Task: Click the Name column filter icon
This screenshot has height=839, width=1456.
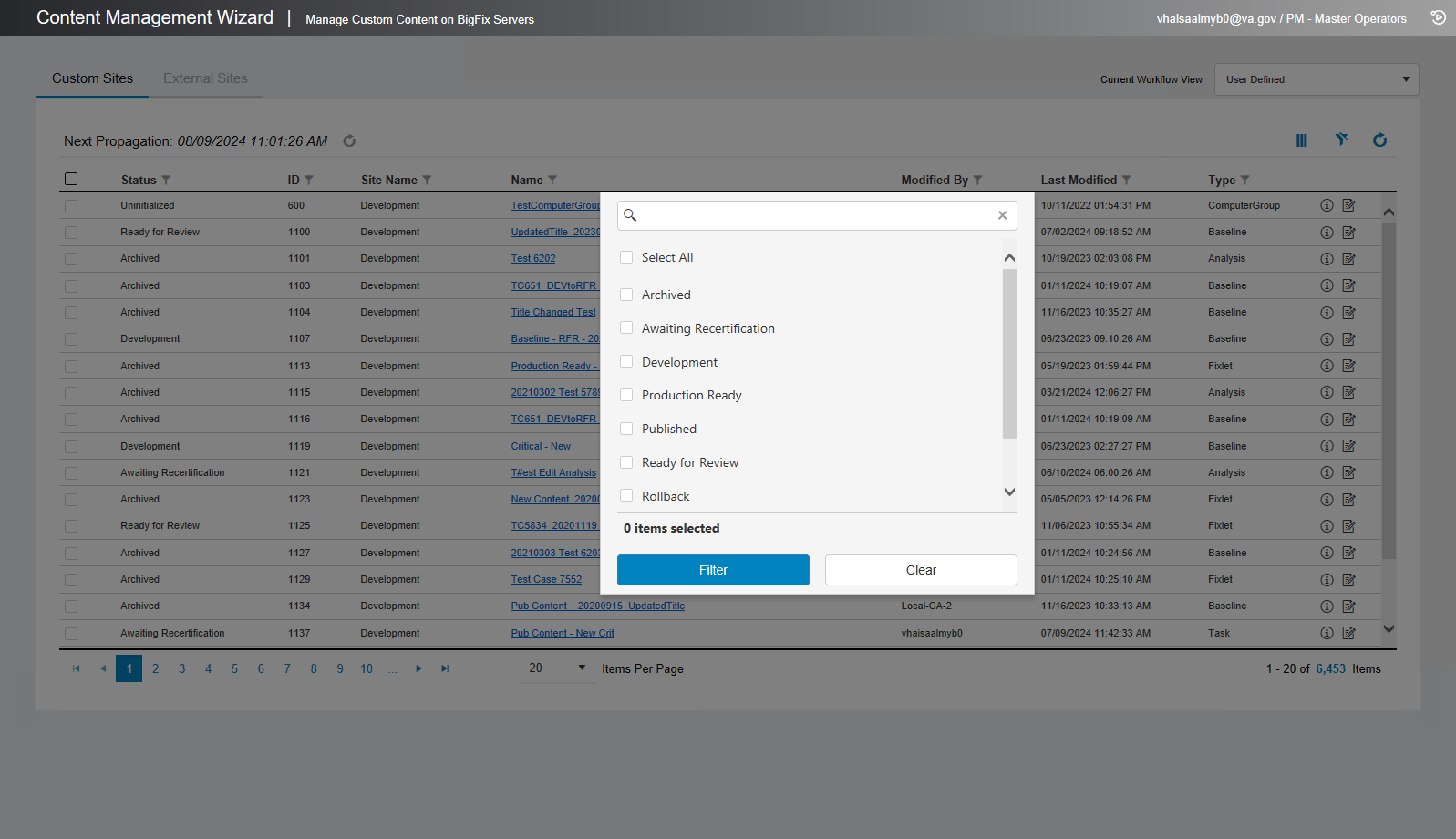Action: 552,180
